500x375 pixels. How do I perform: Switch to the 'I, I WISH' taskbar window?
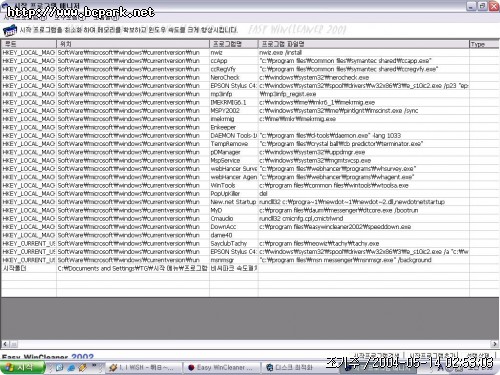(x=143, y=367)
